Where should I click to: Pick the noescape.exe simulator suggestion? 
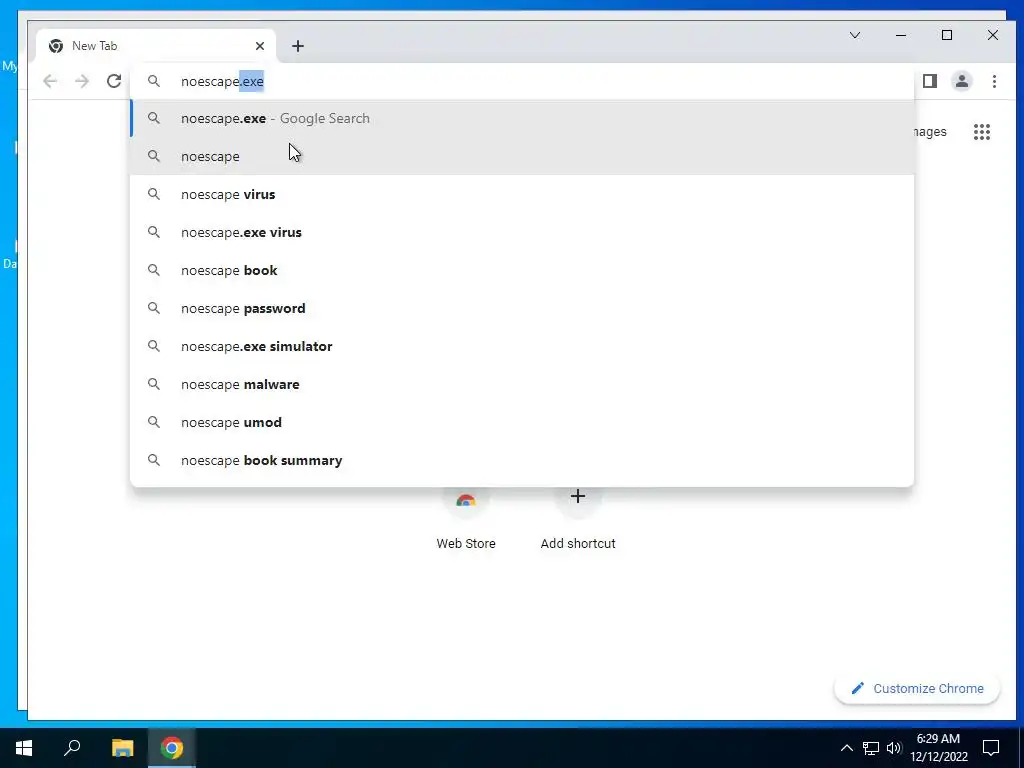522,346
